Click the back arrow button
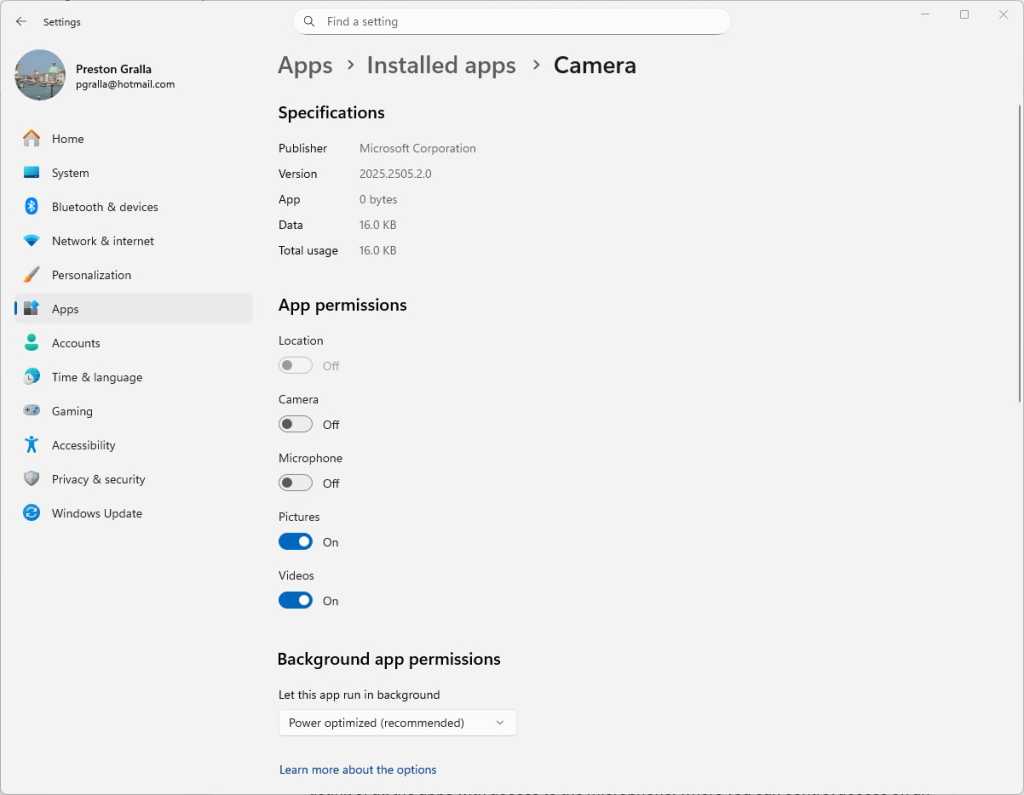1024x795 pixels. pos(20,21)
